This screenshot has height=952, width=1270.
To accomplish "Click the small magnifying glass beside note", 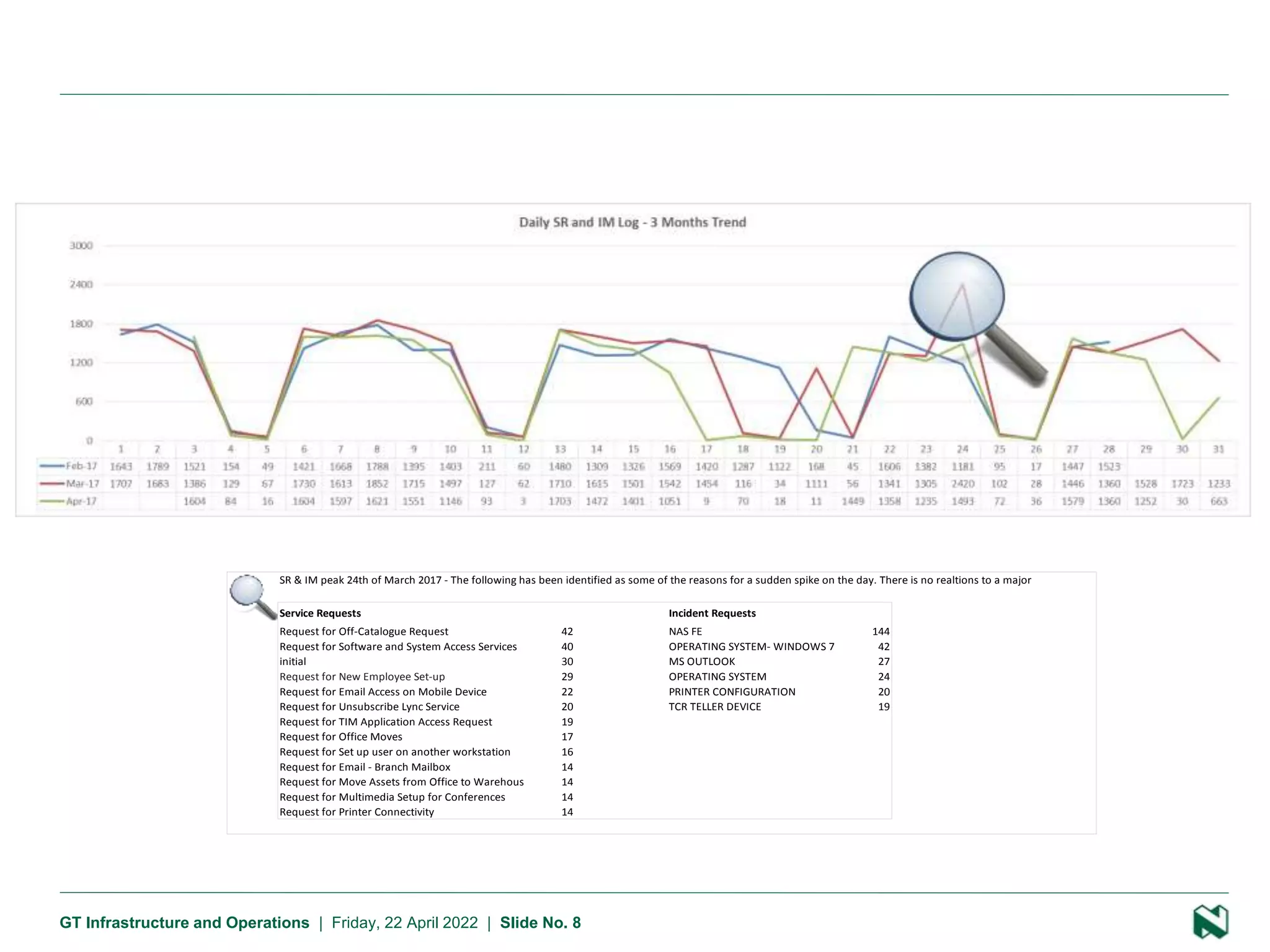I will tap(248, 593).
